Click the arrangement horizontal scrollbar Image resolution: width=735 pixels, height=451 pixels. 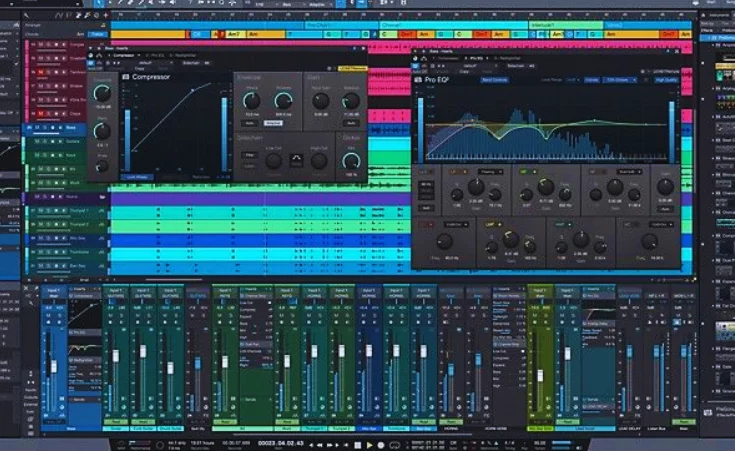173,280
